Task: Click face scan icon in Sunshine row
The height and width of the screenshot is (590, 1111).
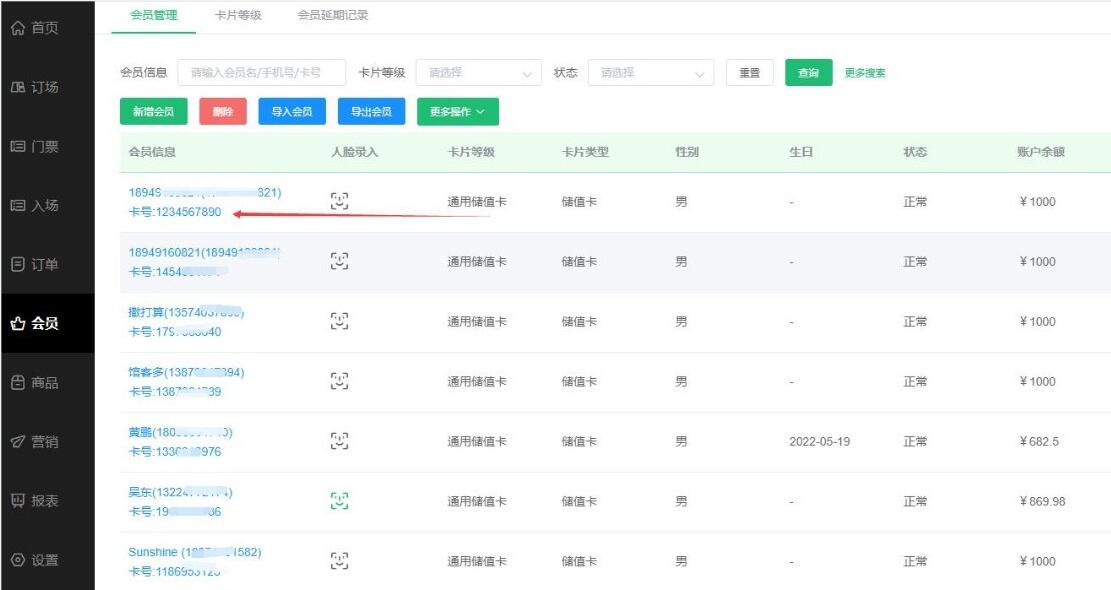Action: click(x=340, y=561)
